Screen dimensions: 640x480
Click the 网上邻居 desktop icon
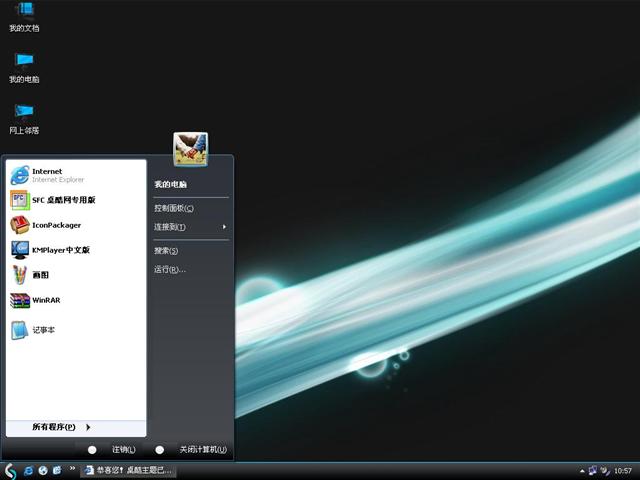point(24,119)
